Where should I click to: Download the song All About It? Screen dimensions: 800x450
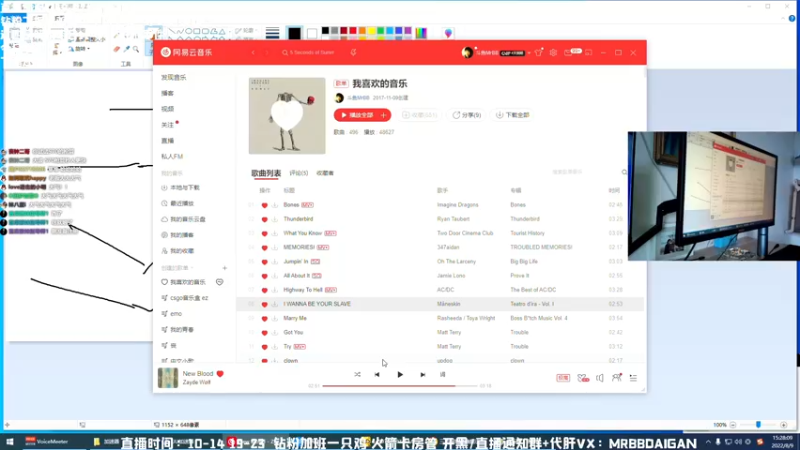(x=275, y=276)
